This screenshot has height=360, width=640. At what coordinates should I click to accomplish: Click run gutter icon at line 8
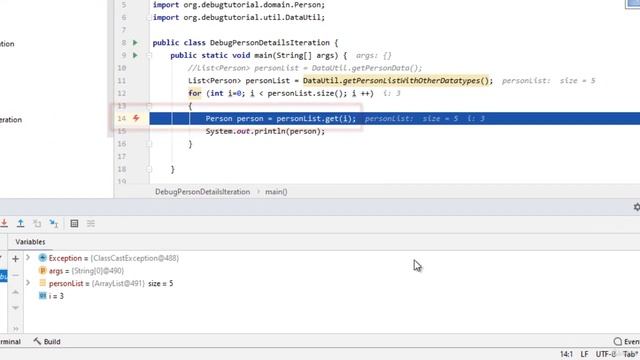point(135,42)
